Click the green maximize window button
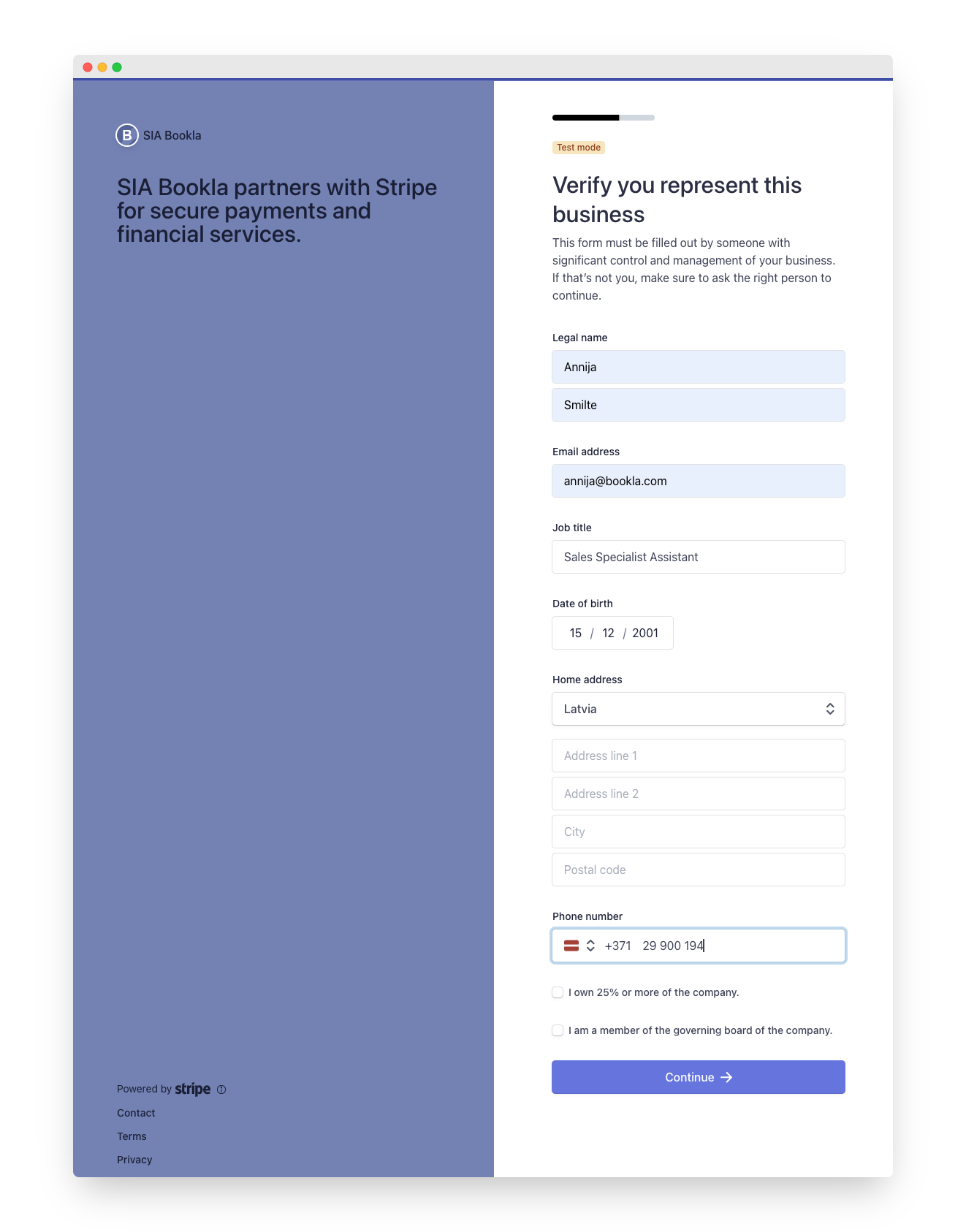 tap(117, 67)
